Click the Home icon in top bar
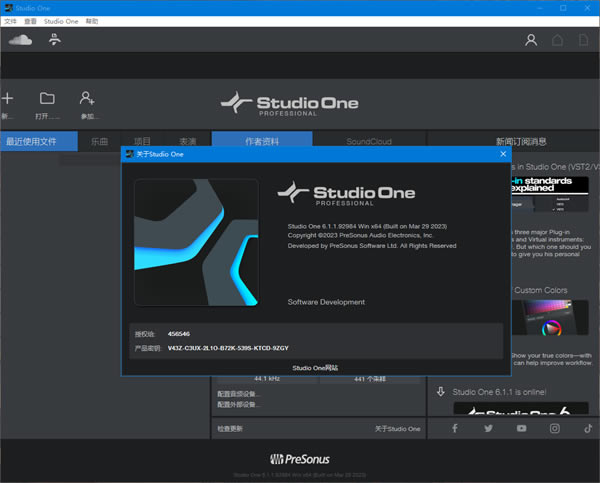This screenshot has width=600, height=483. pyautogui.click(x=558, y=40)
